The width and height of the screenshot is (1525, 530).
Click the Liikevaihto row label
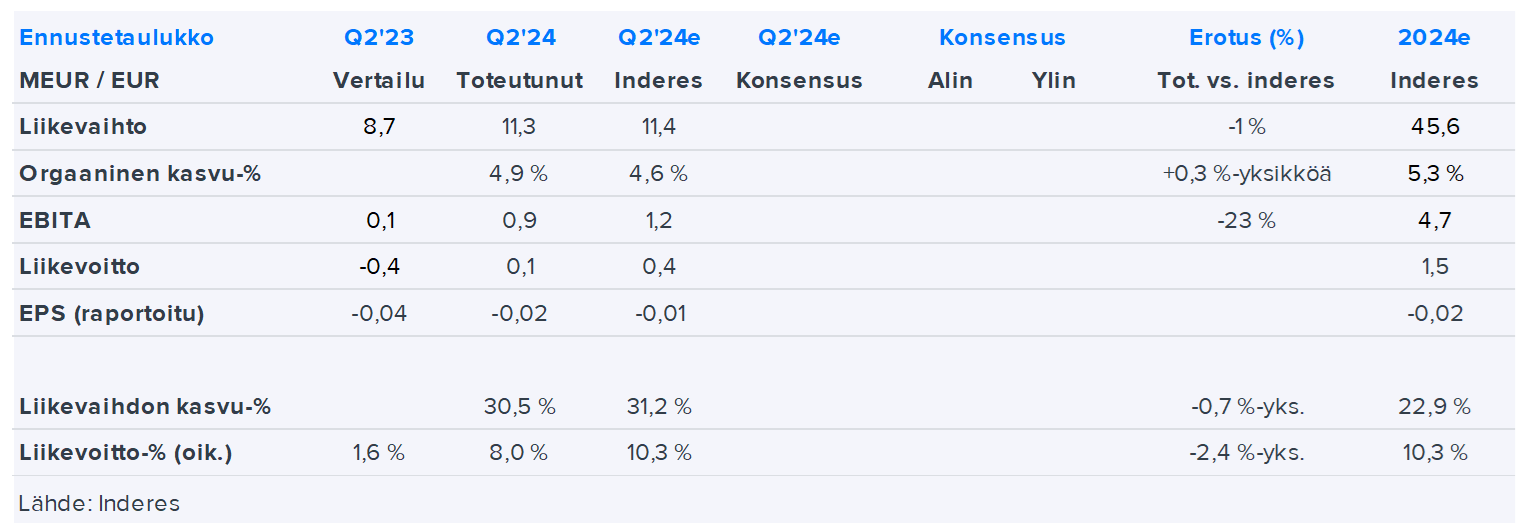83,127
